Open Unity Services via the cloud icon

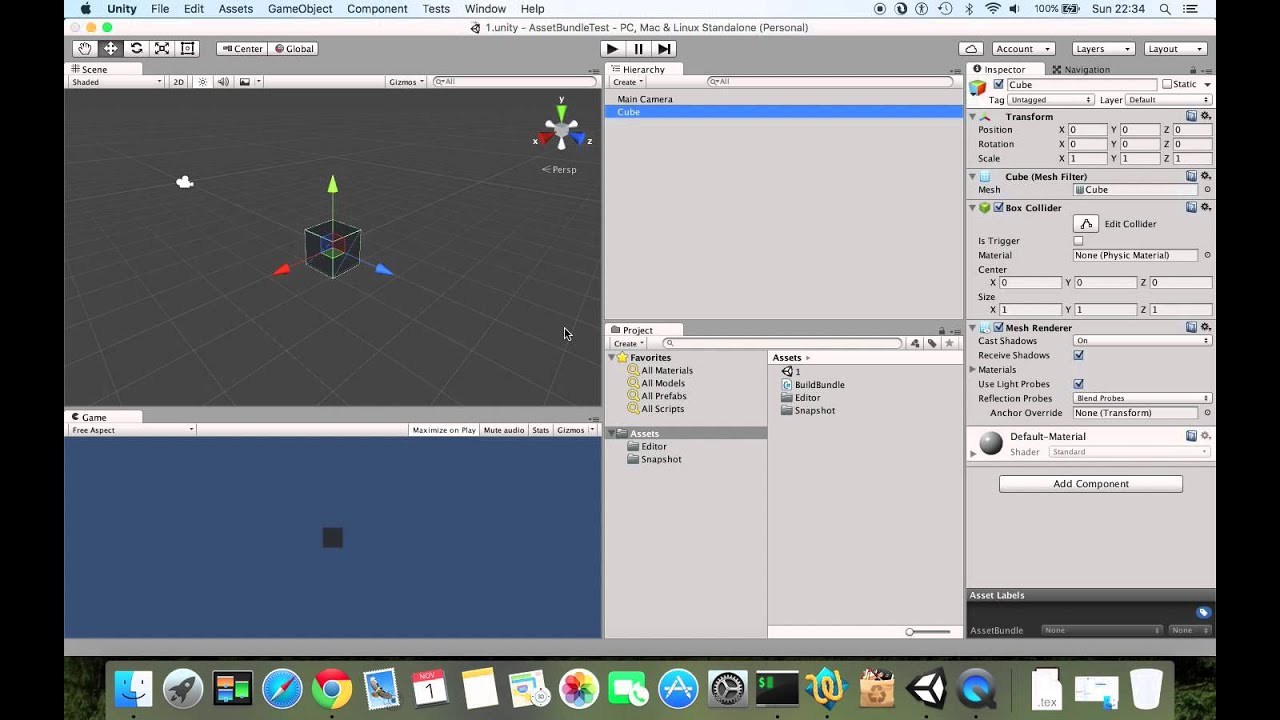click(x=970, y=47)
